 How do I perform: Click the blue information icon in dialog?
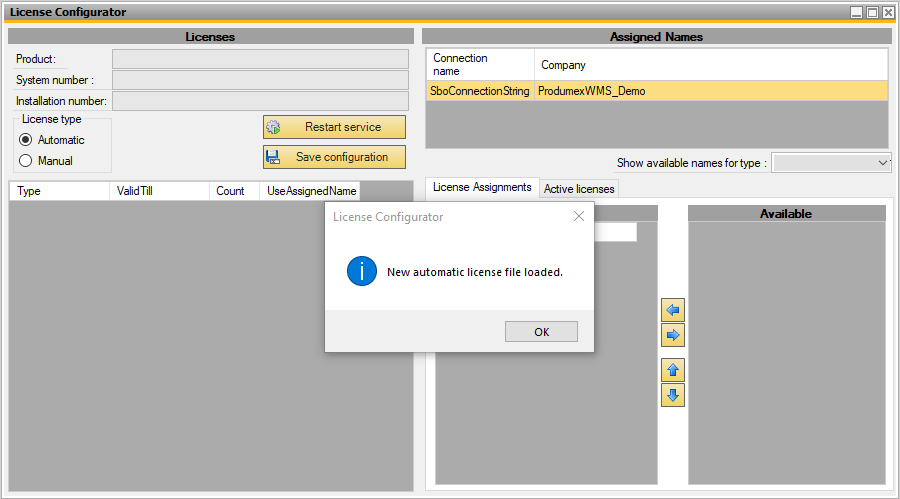[361, 272]
